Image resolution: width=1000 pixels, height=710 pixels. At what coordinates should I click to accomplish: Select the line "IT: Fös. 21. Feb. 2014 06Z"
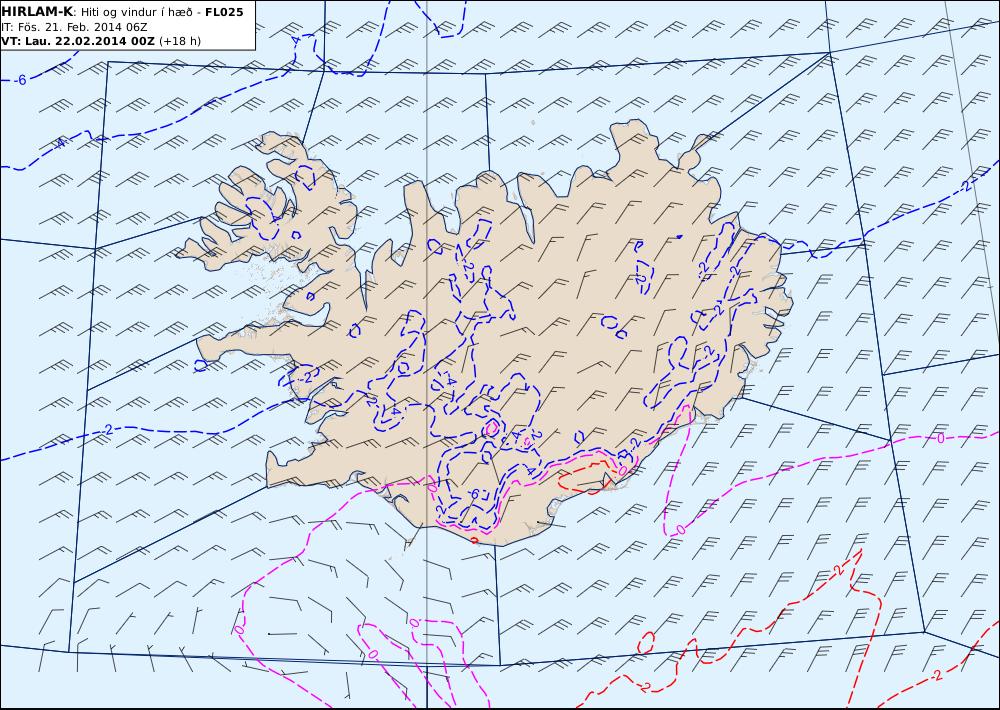coord(75,27)
